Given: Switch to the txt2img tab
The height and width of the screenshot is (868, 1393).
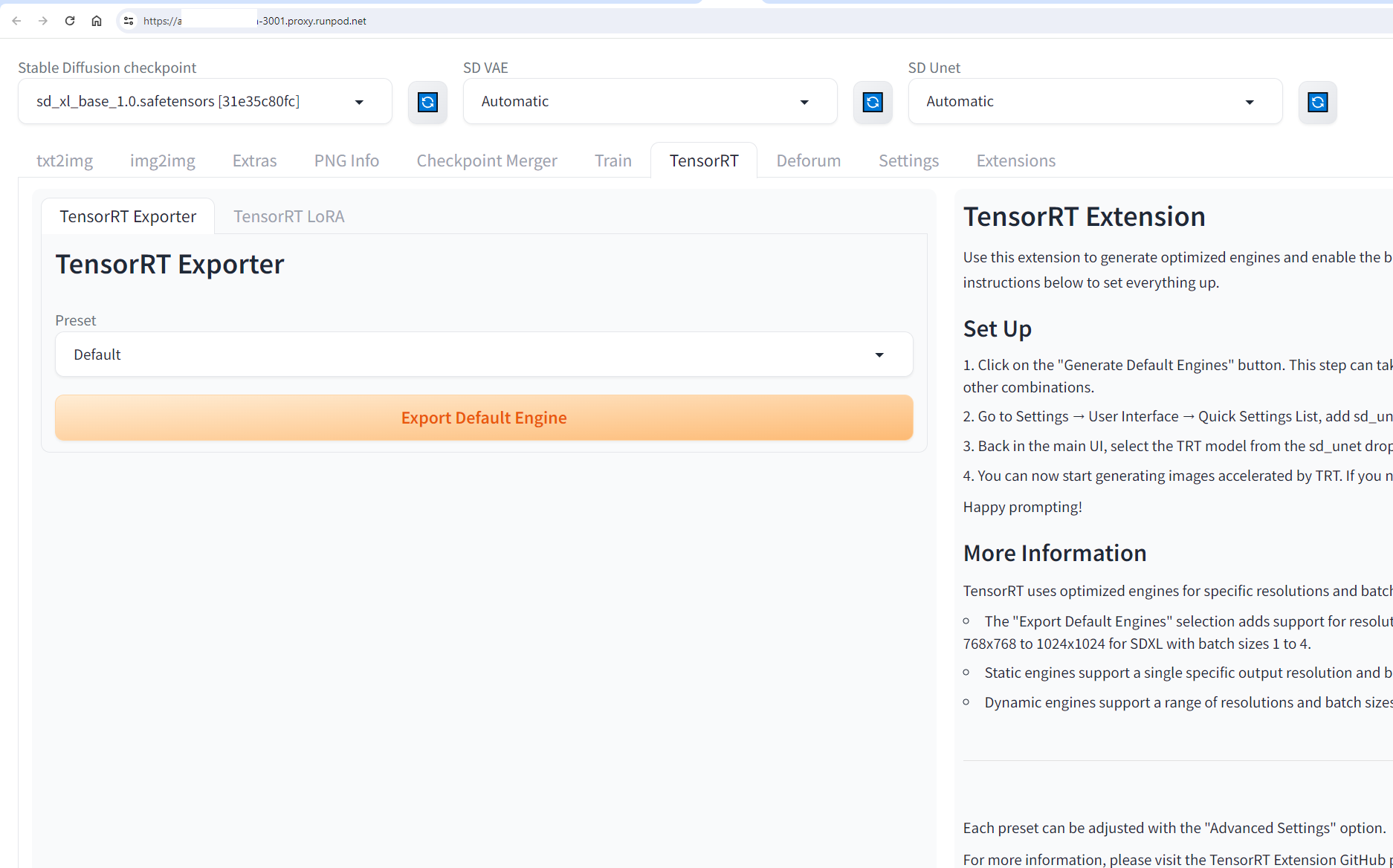Looking at the screenshot, I should pyautogui.click(x=65, y=161).
